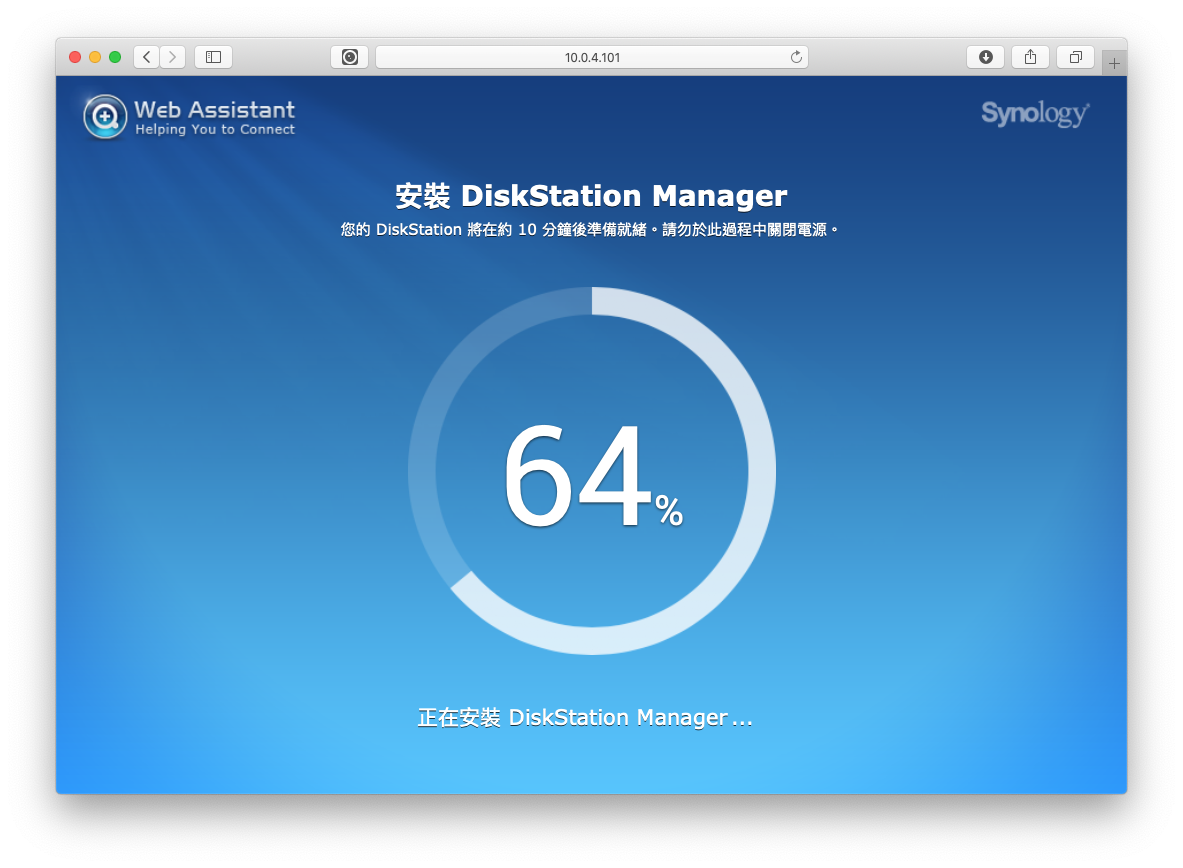The image size is (1183, 868).
Task: Open the privacy report shield button
Action: (x=349, y=57)
